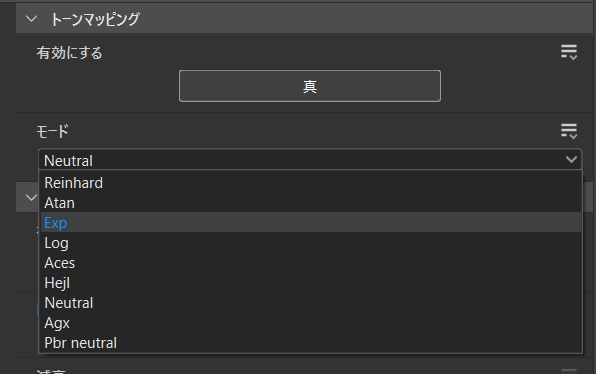Open options icon beside モード
Image resolution: width=596 pixels, height=374 pixels.
pos(569,131)
